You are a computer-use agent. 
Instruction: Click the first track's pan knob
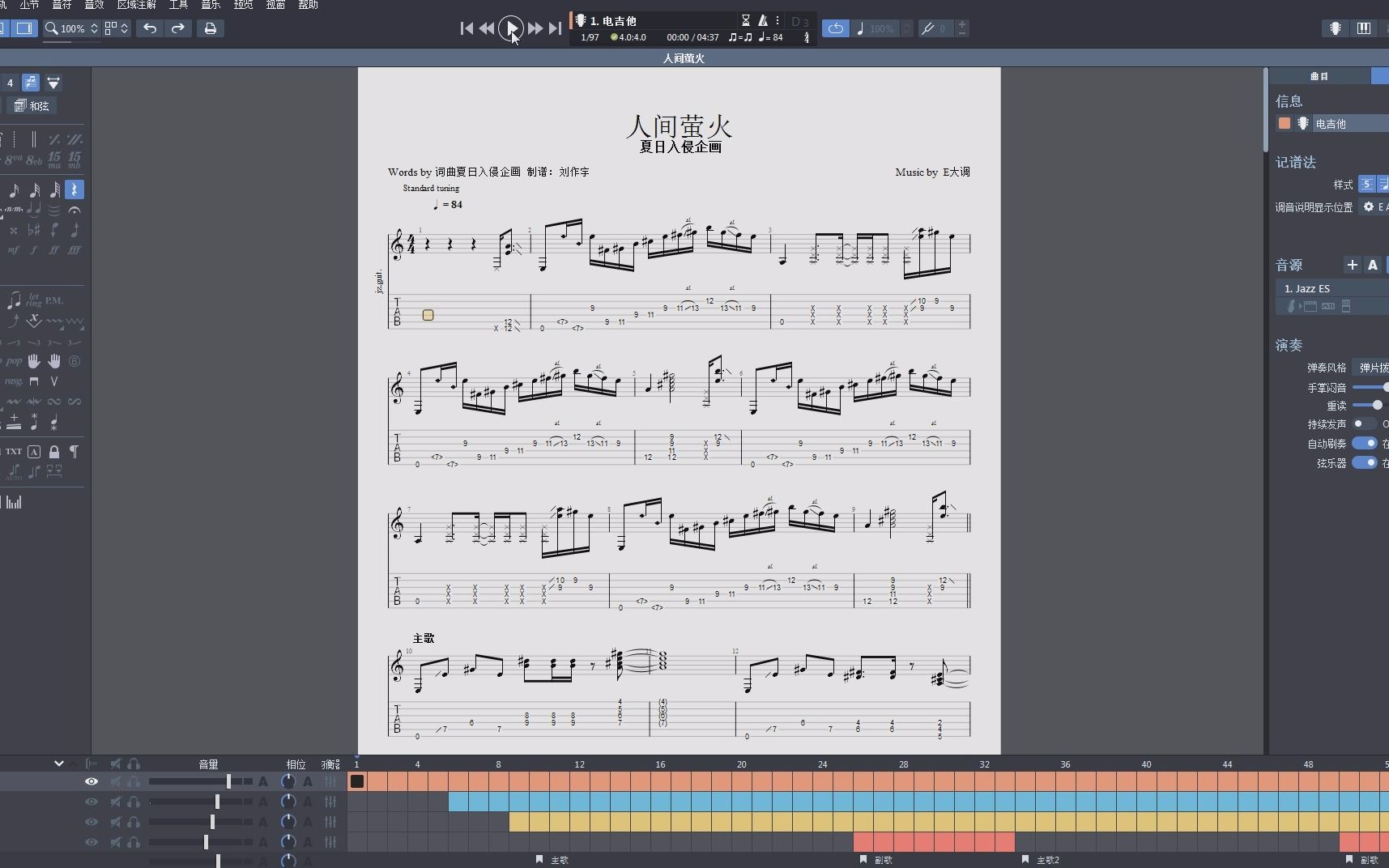(288, 781)
